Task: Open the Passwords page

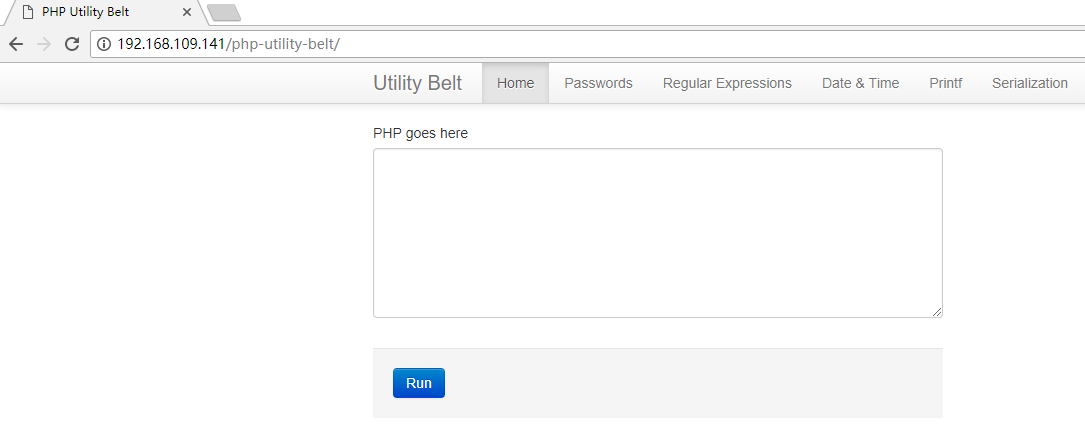Action: click(x=599, y=83)
